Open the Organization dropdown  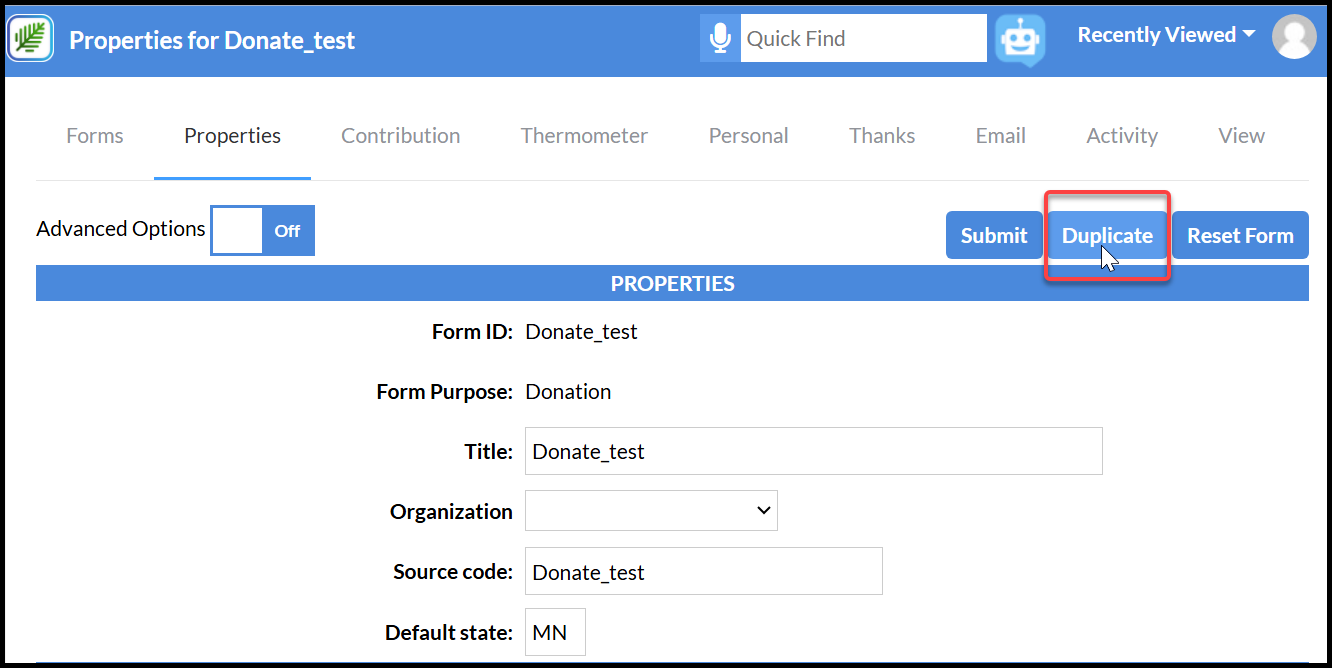[651, 510]
